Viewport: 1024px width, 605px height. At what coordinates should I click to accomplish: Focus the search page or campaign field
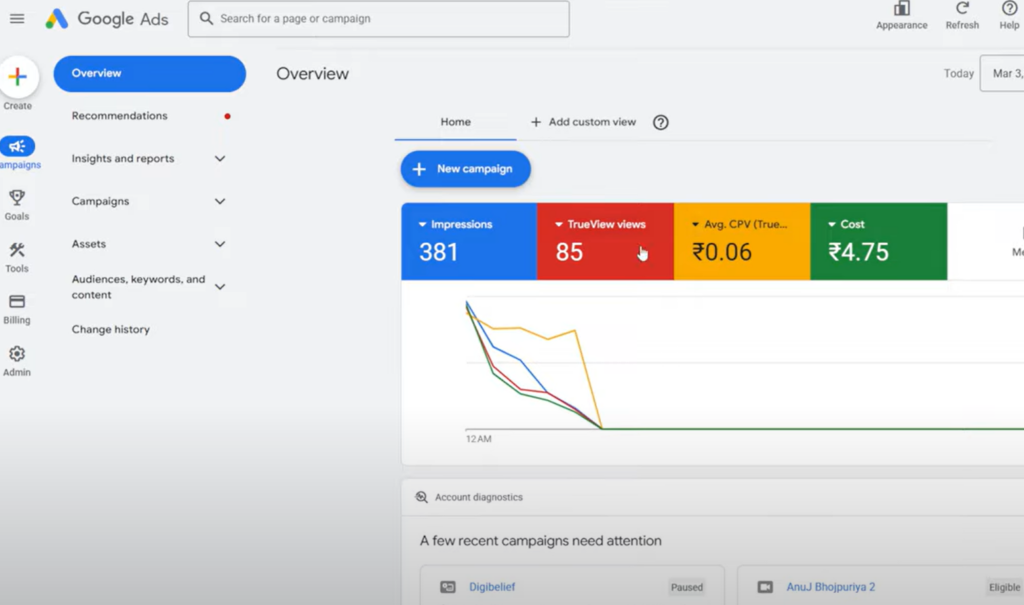(x=379, y=19)
